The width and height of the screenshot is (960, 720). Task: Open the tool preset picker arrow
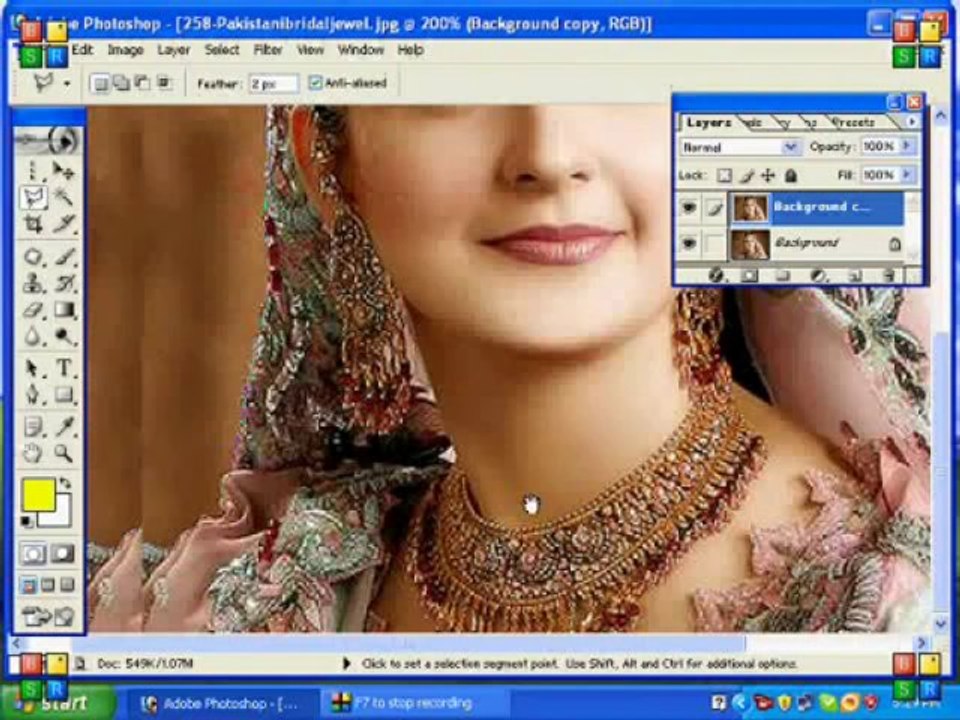(67, 83)
